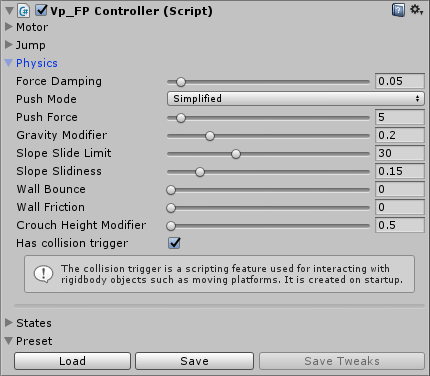Screen dimensions: 430x376
Task: Open the component help reference icon
Action: (x=398, y=10)
